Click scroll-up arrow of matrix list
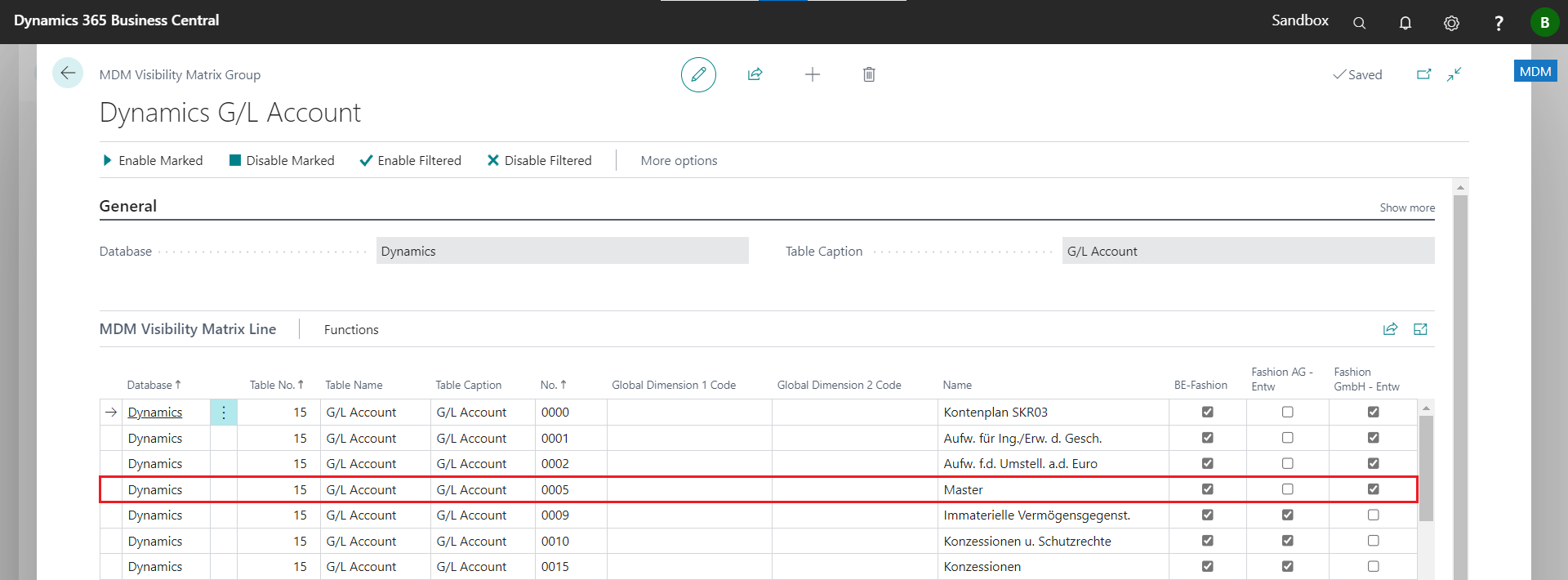This screenshot has width=1568, height=580. coord(1426,408)
